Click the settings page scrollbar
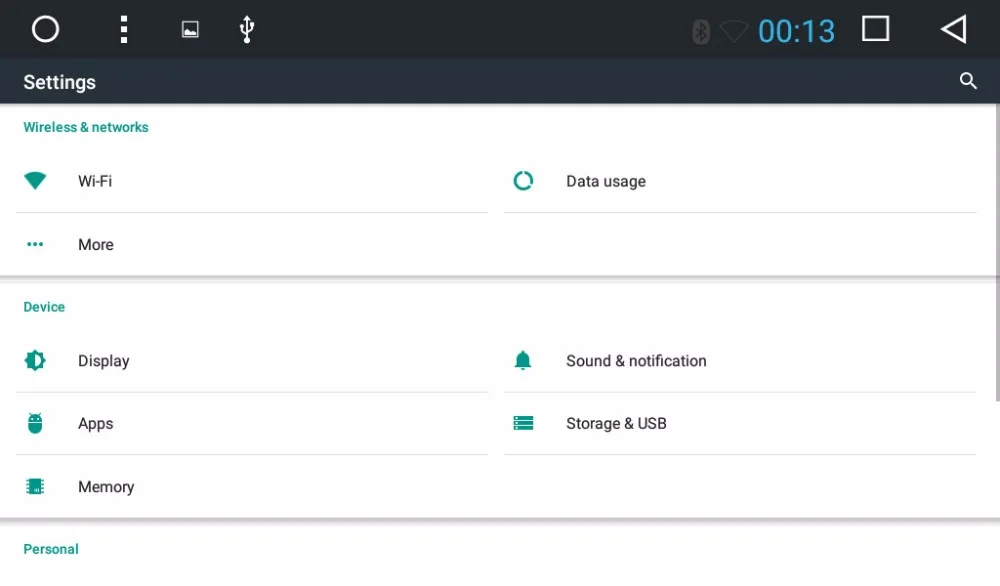 click(x=997, y=250)
